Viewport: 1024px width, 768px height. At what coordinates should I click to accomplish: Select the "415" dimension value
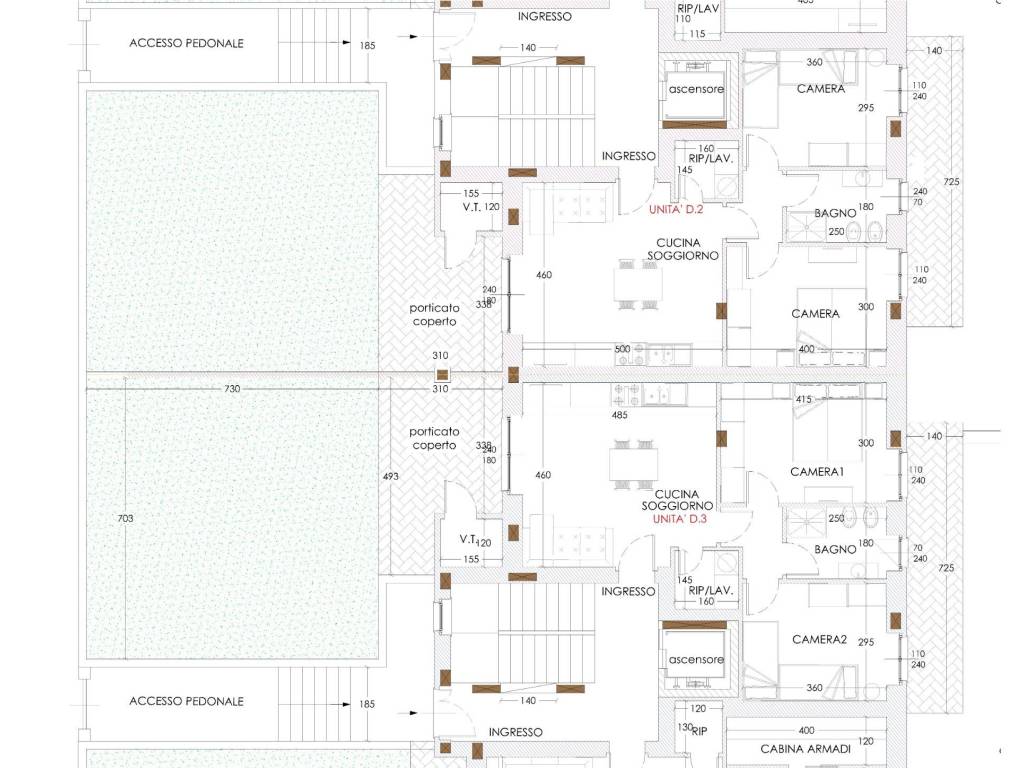point(803,399)
